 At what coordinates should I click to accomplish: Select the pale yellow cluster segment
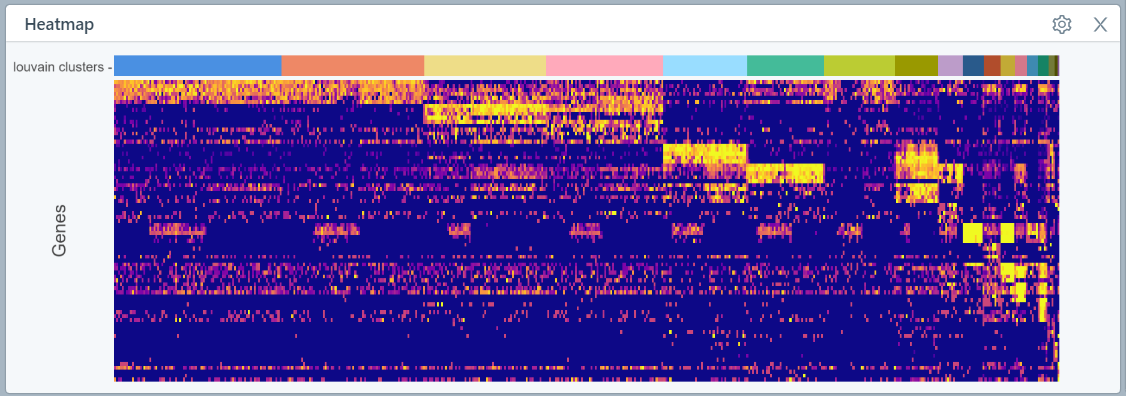coord(485,65)
